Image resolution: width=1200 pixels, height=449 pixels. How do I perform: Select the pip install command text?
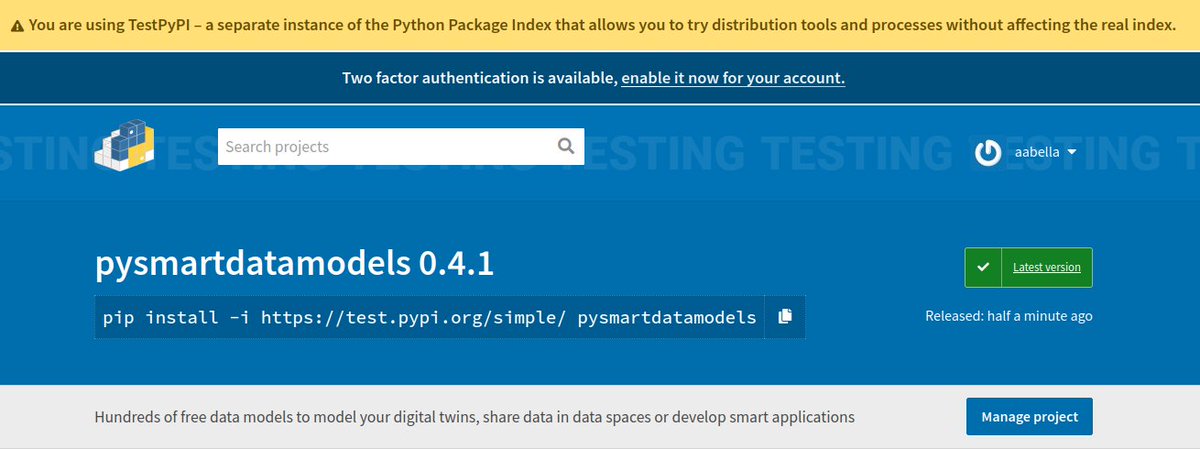[430, 318]
